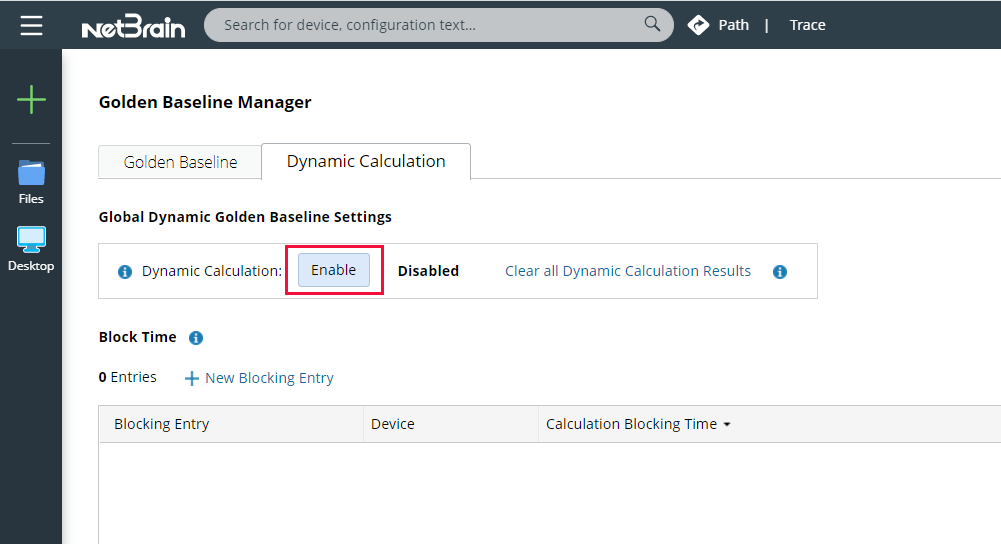Click the Path diamond icon
Viewport: 1001px width, 544px height.
pyautogui.click(x=698, y=25)
